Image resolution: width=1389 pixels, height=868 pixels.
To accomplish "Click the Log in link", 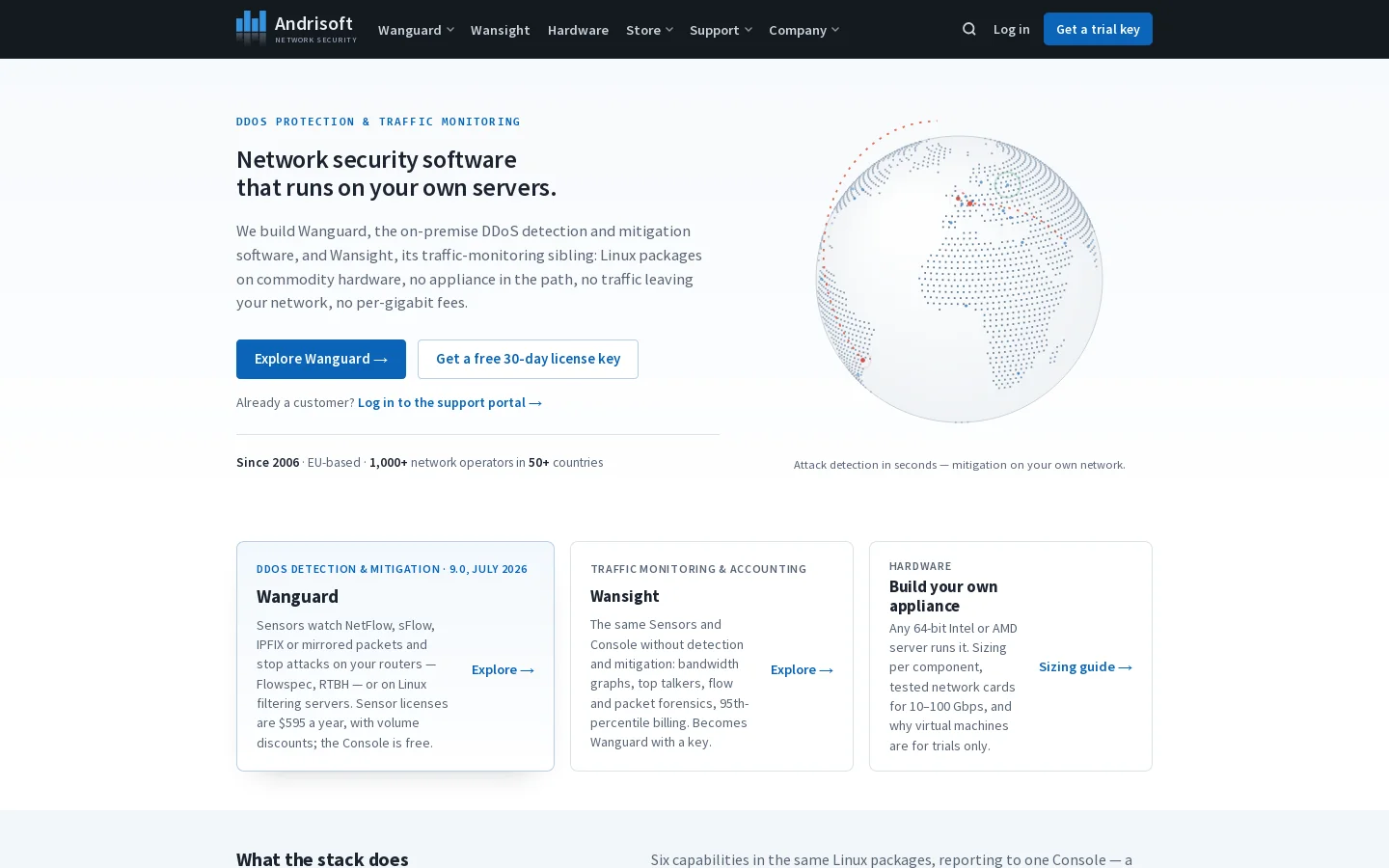I will pos(1011,29).
